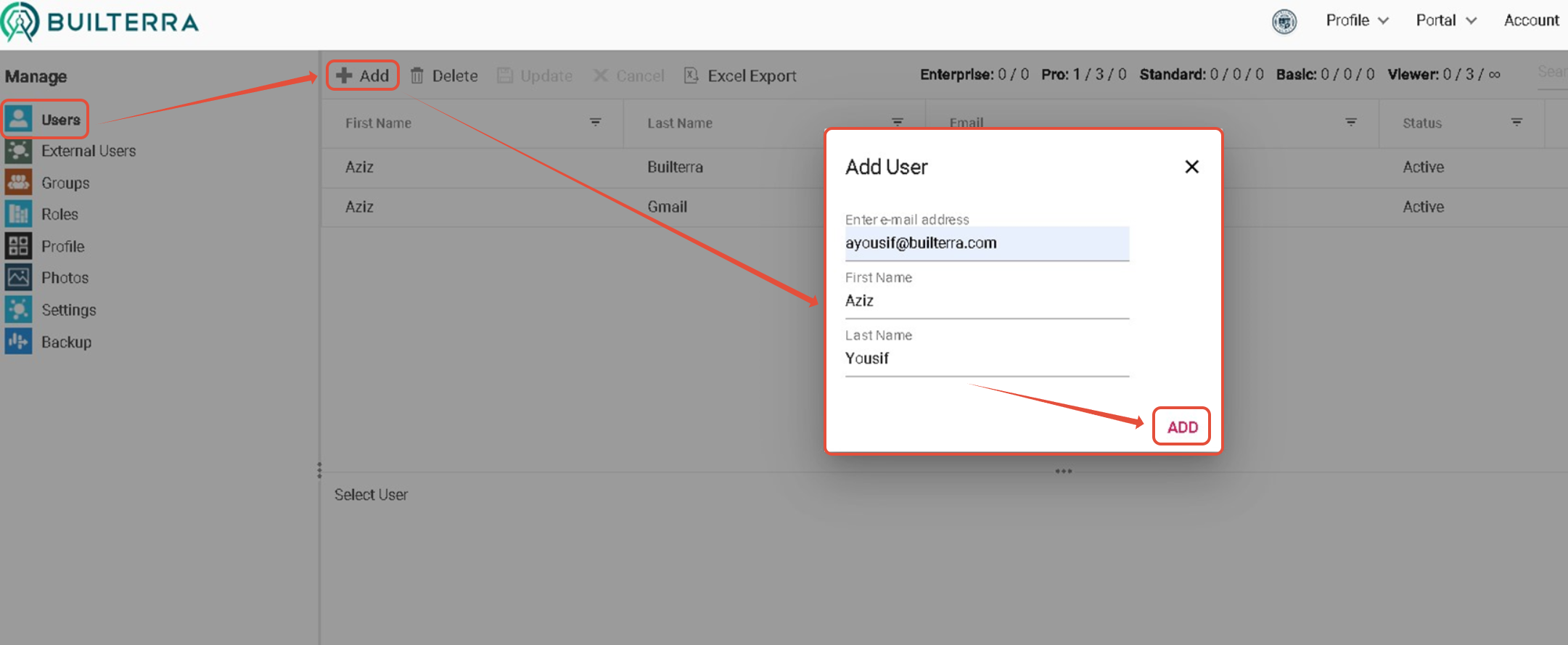Screen dimensions: 1568x645
Task: Open the Email column filter
Action: 1351,123
